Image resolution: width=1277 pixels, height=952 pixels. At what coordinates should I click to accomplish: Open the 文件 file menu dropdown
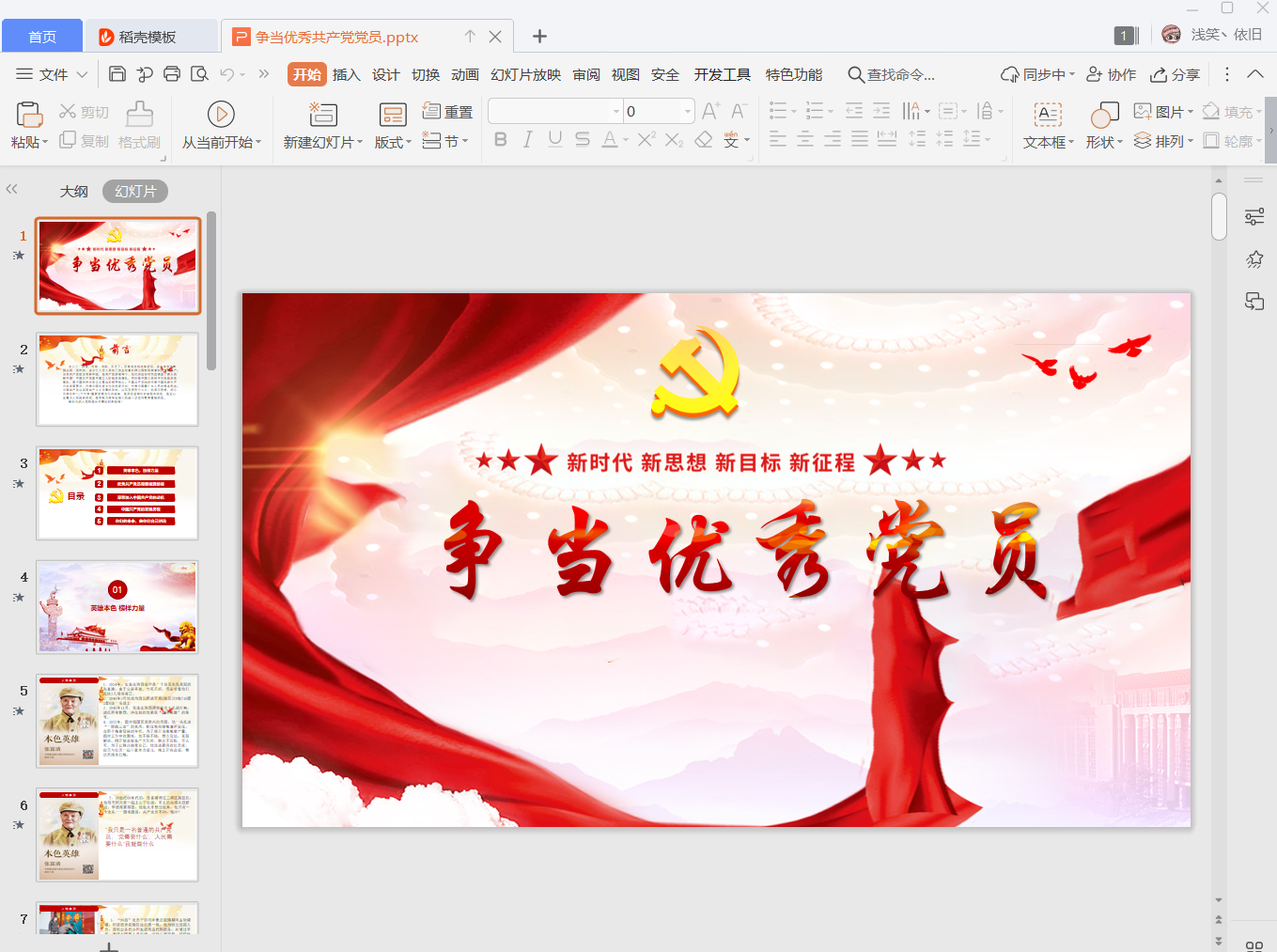(52, 74)
